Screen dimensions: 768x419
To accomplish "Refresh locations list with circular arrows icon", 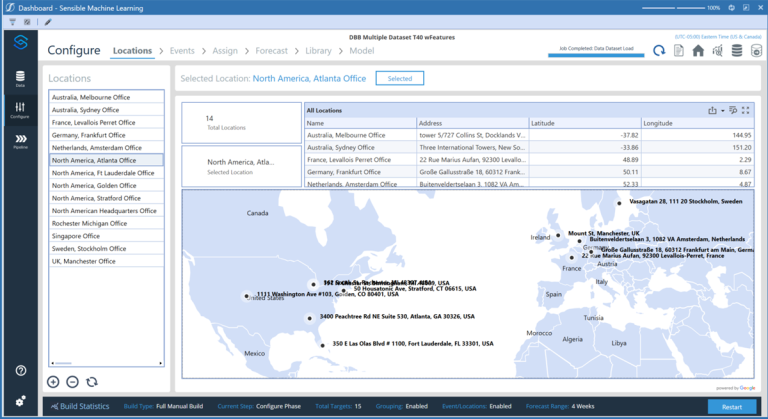I will 92,382.
